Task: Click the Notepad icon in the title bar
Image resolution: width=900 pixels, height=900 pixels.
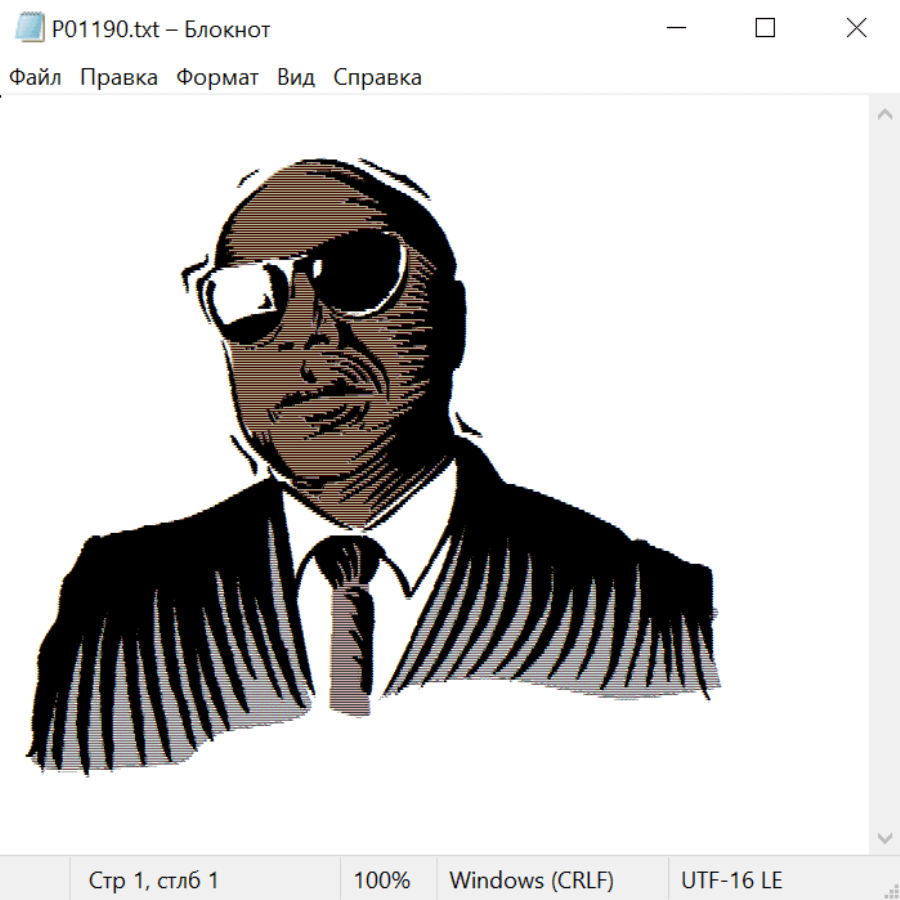Action: click(31, 29)
